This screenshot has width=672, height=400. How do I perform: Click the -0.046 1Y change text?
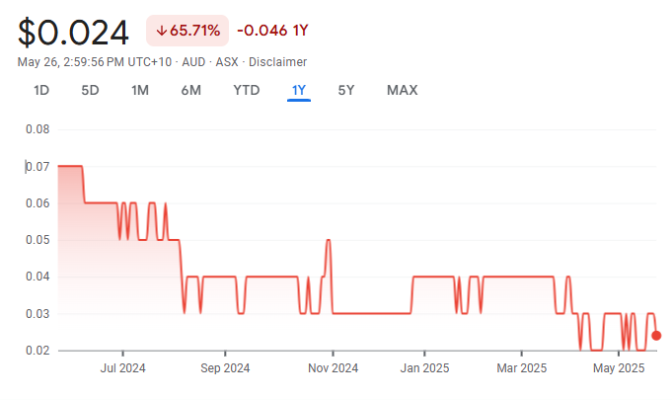coord(273,30)
